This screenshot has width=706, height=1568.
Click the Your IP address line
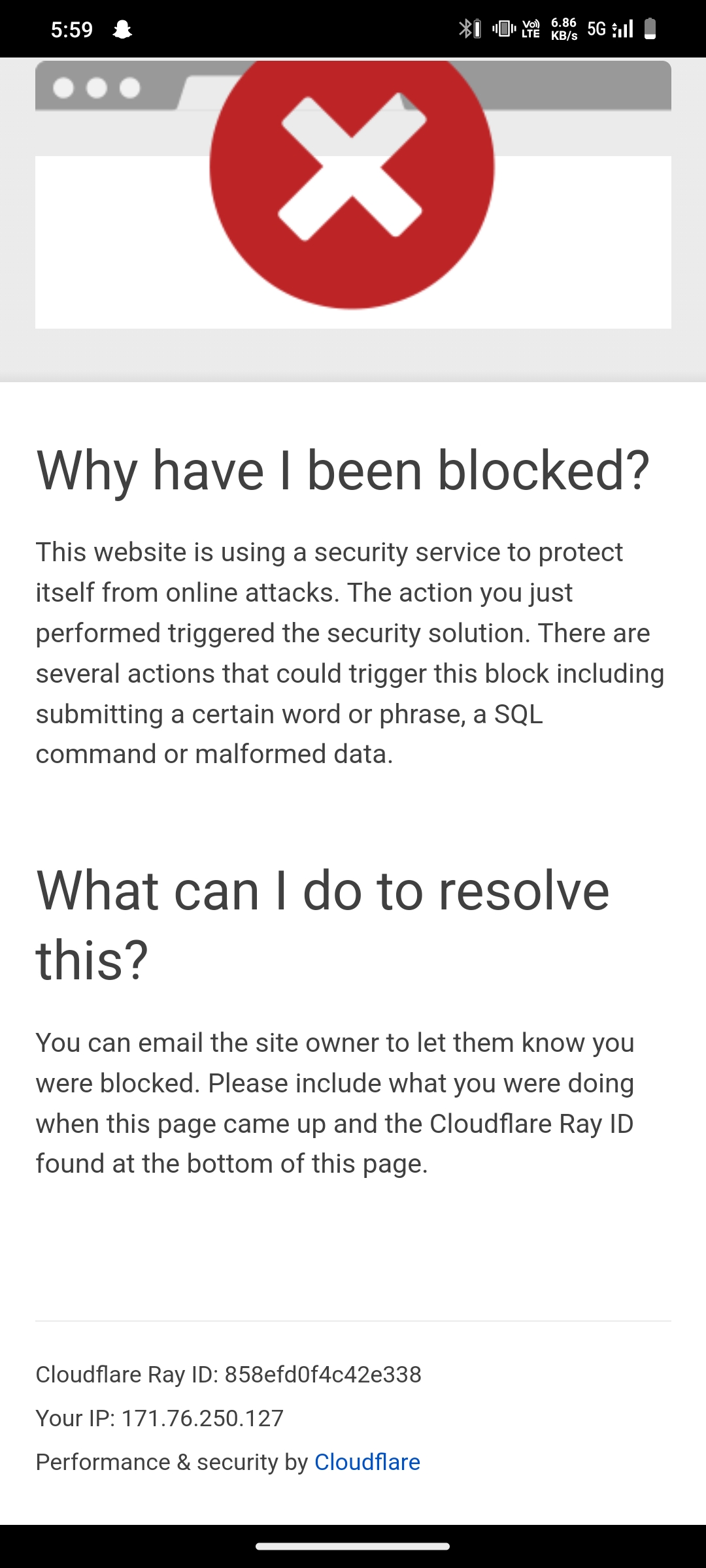tap(160, 1418)
